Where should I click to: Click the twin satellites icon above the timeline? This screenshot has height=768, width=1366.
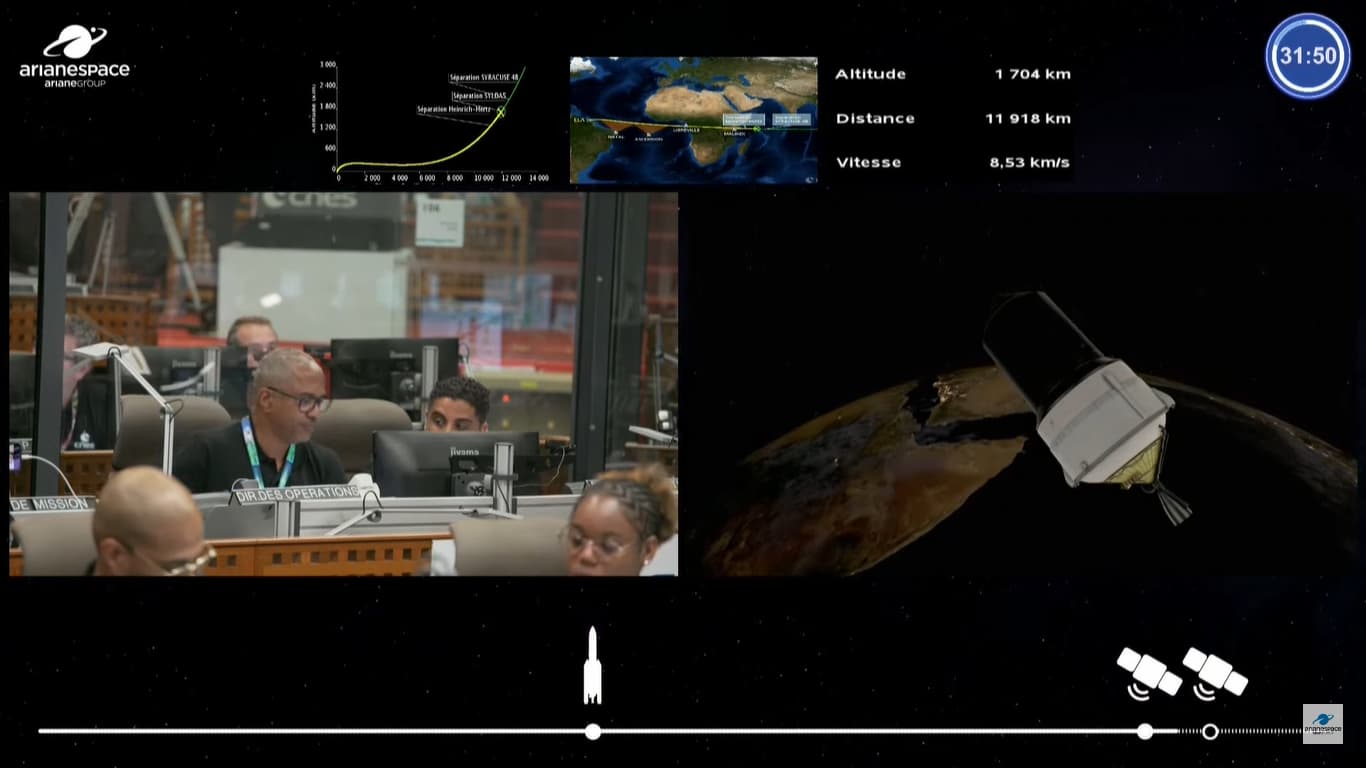coord(1182,672)
